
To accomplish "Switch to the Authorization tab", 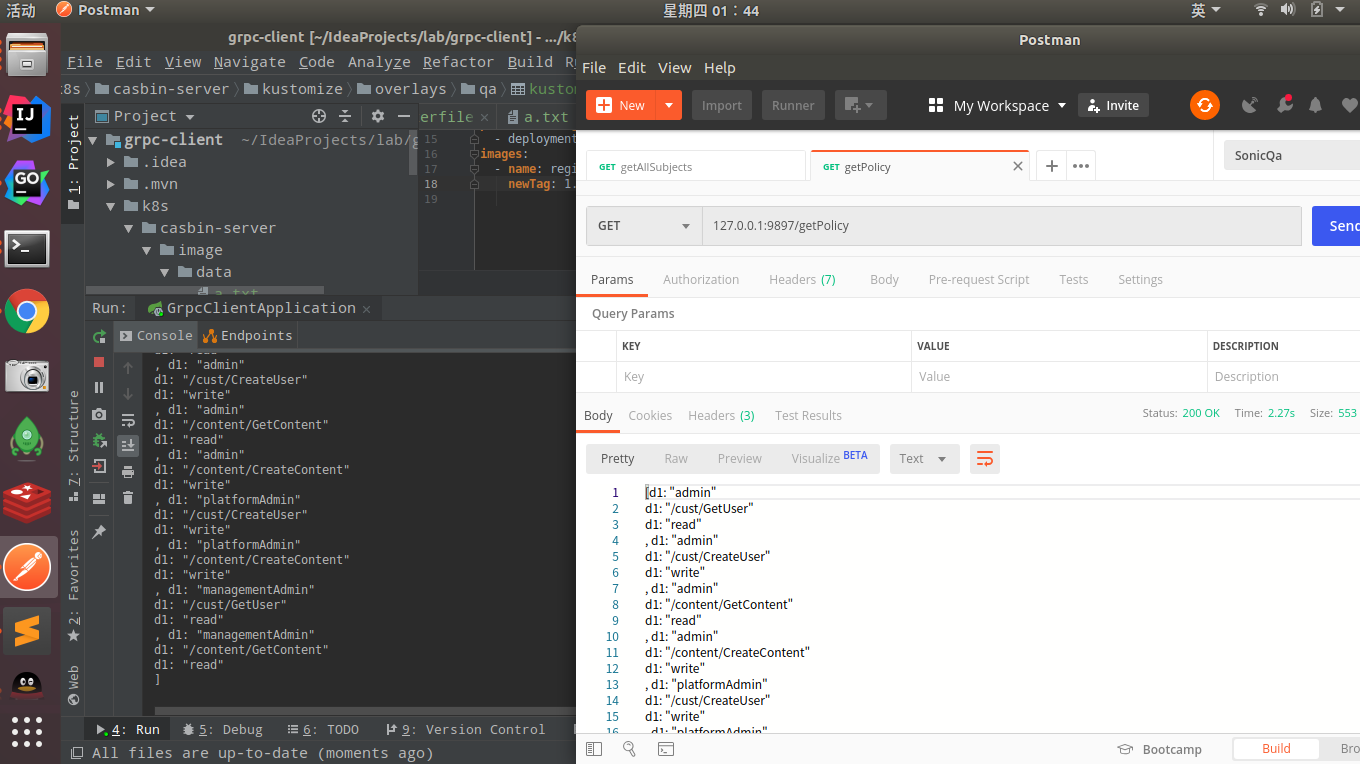I will tap(701, 280).
